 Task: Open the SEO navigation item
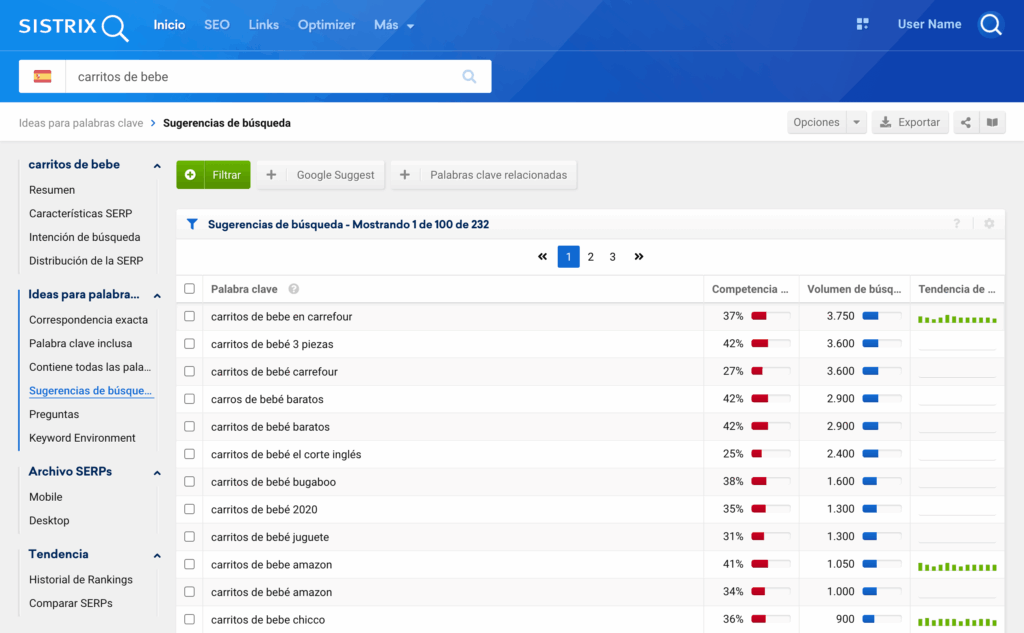(217, 25)
